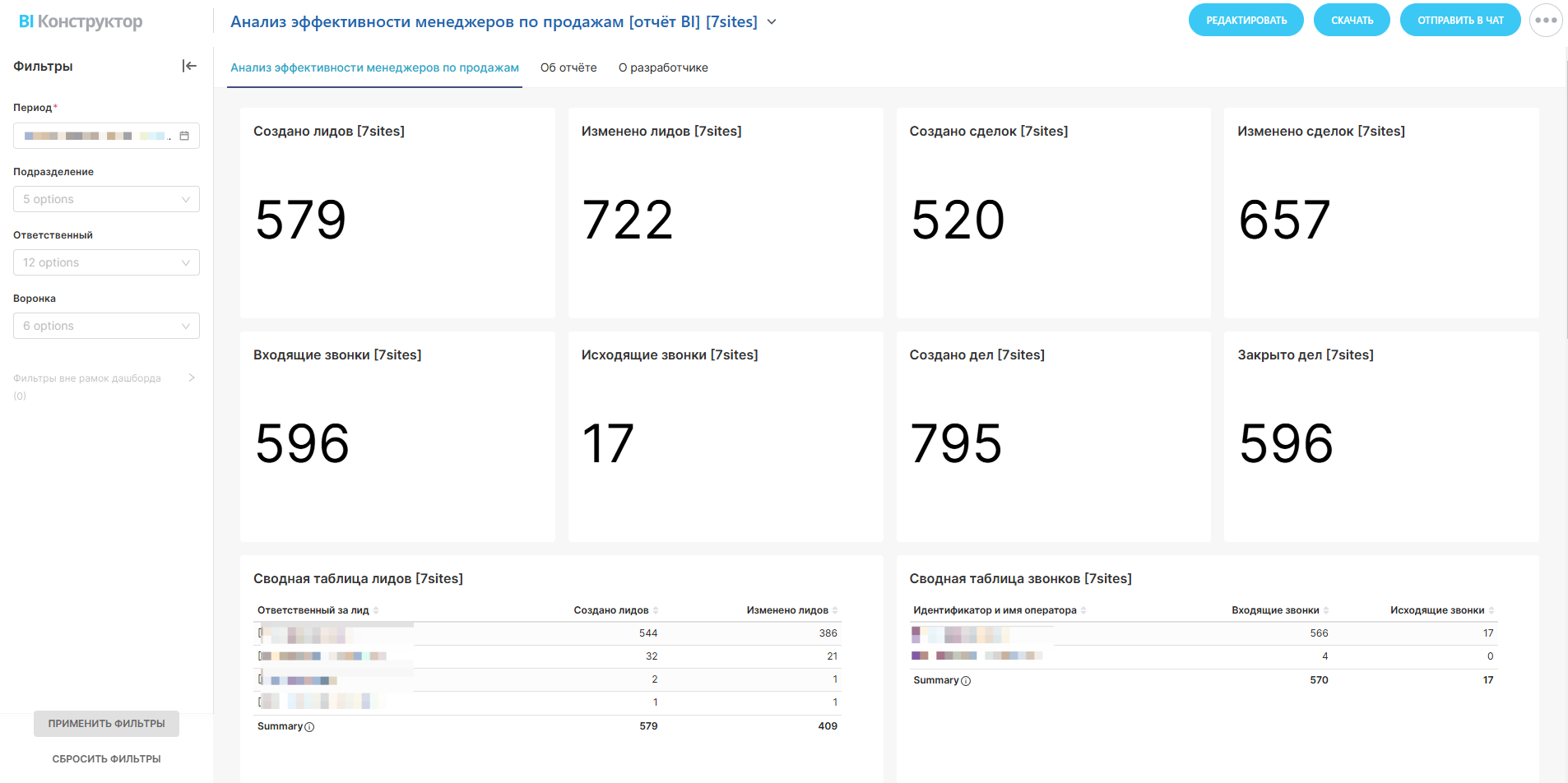
Task: Sort by Идентификатор и имя оператора column
Action: pos(1083,610)
